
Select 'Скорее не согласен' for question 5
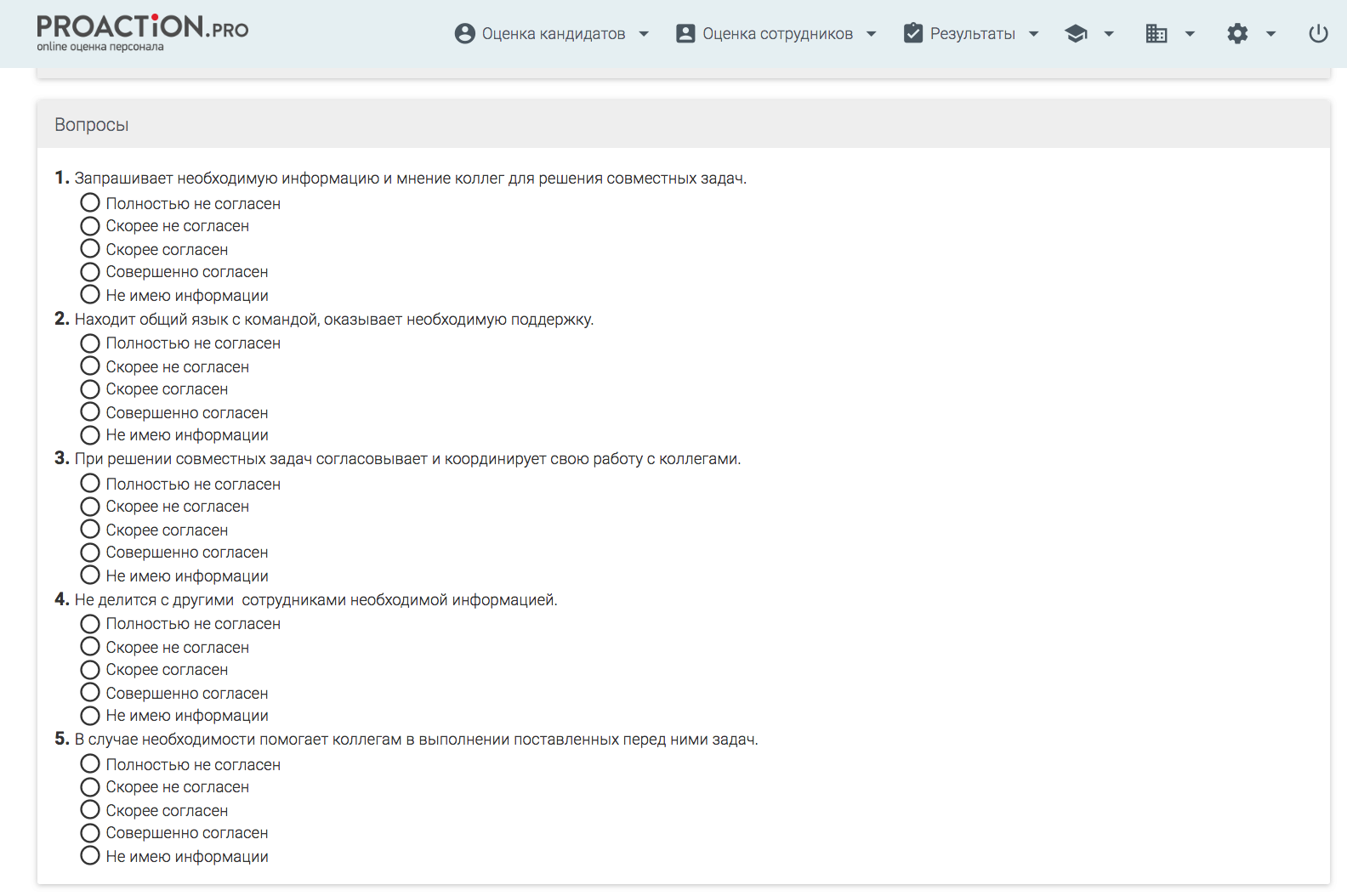(90, 787)
